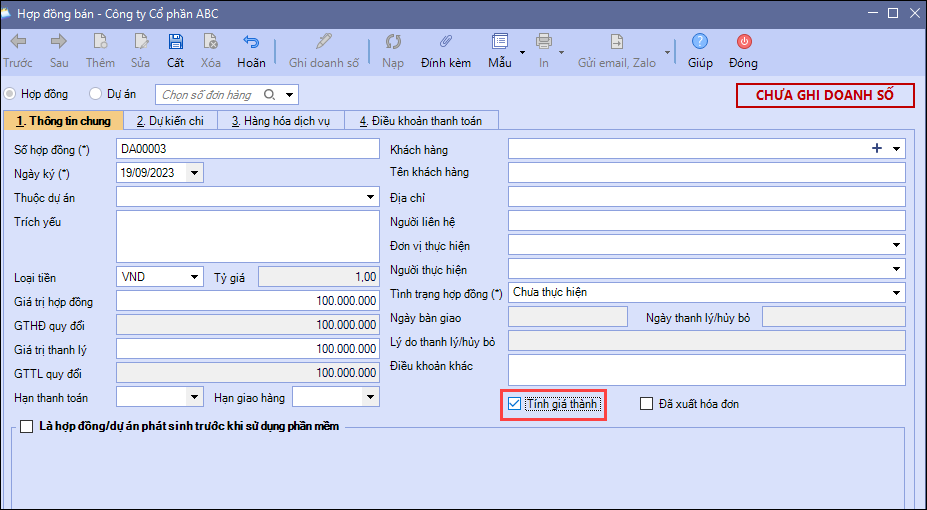Select the Dự án radio button
The width and height of the screenshot is (927, 510).
[96, 94]
